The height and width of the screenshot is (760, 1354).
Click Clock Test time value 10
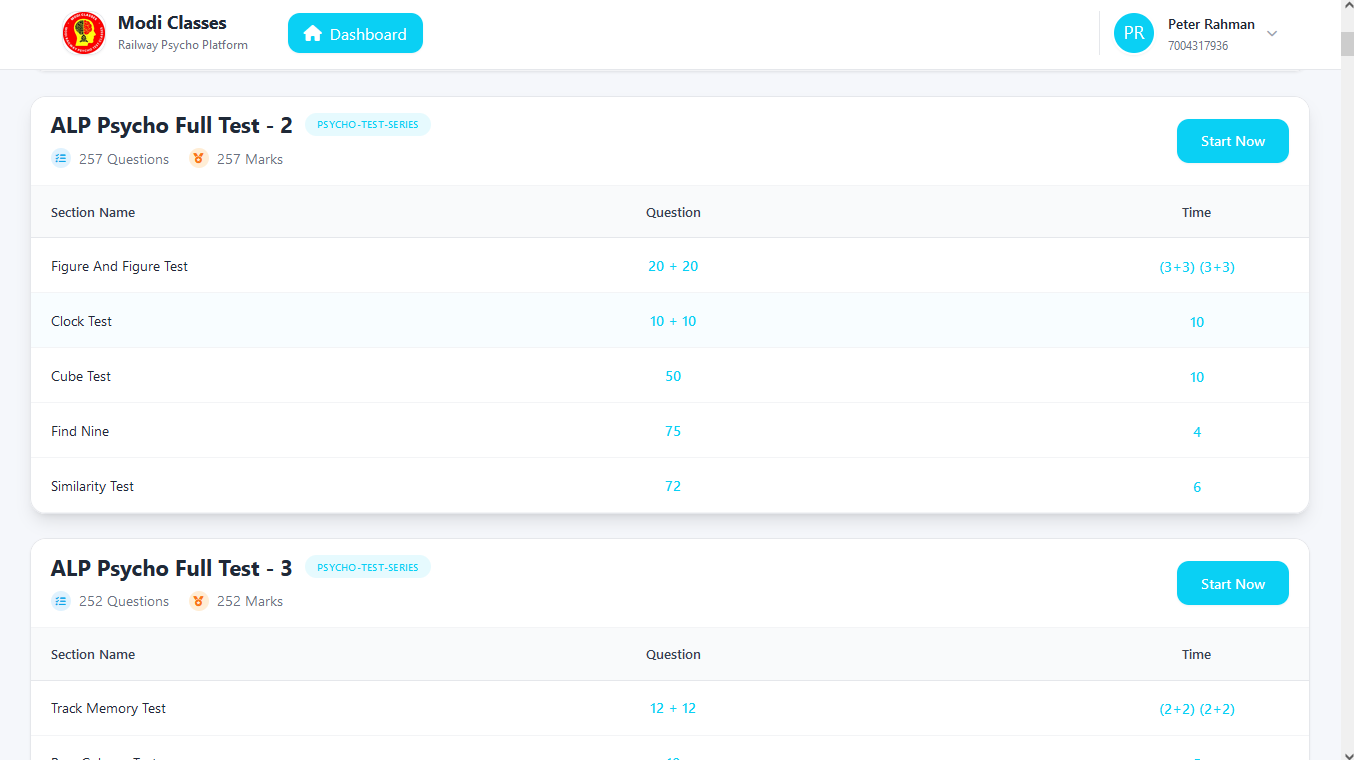(1197, 322)
